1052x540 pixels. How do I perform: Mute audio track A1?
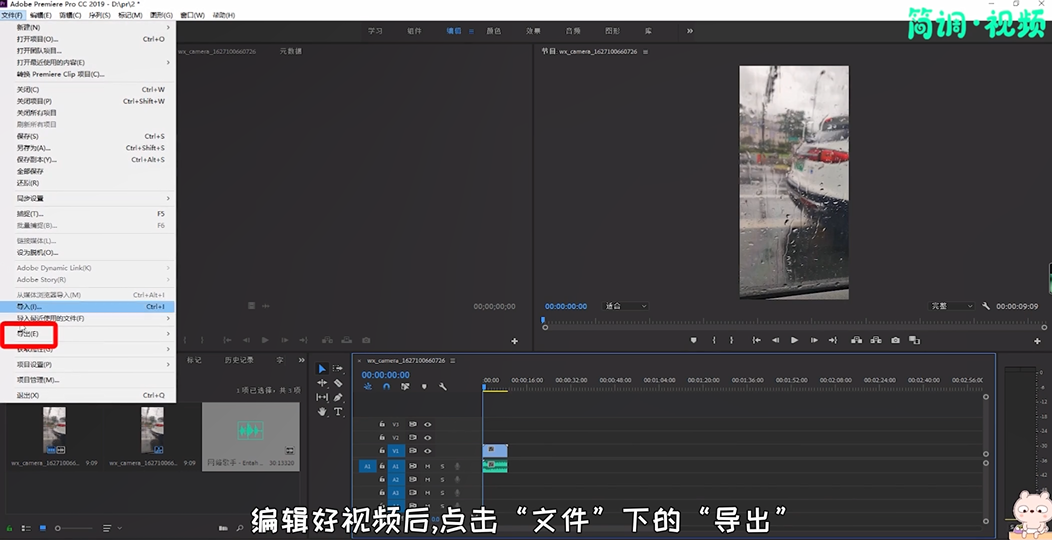(x=427, y=466)
